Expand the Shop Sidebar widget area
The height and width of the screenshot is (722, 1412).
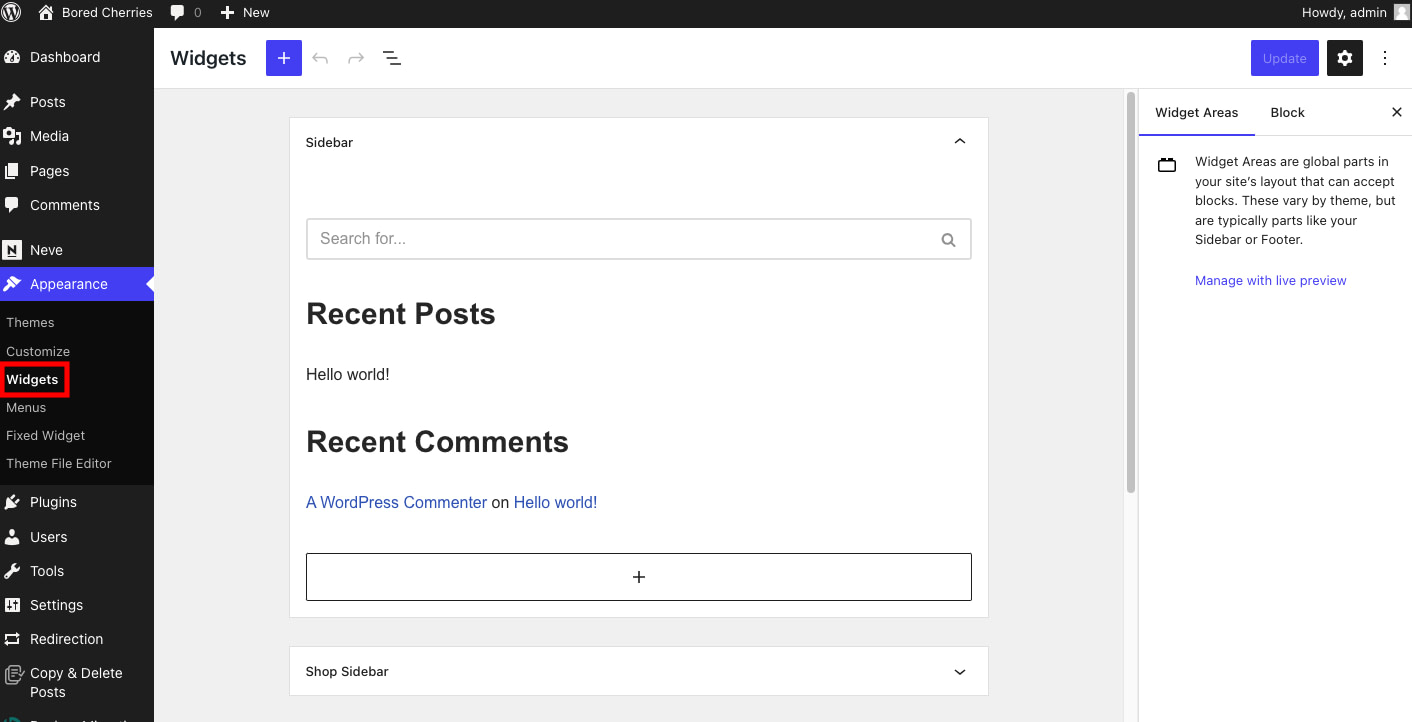(959, 671)
